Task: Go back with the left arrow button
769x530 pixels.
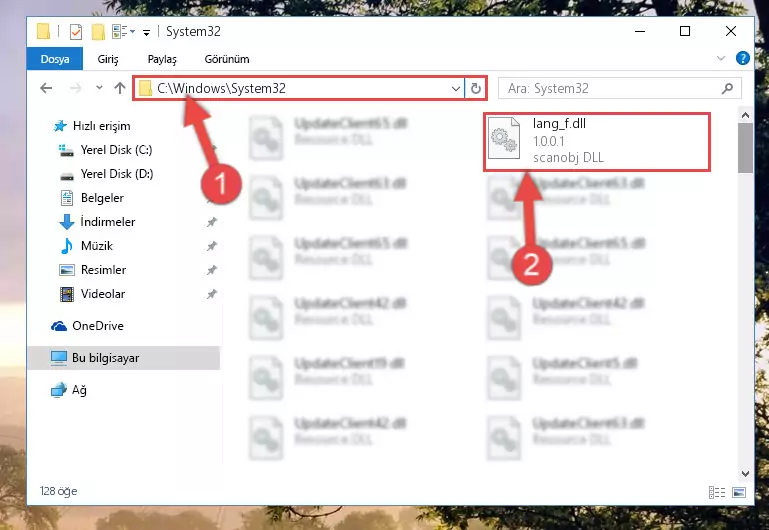Action: (x=46, y=88)
